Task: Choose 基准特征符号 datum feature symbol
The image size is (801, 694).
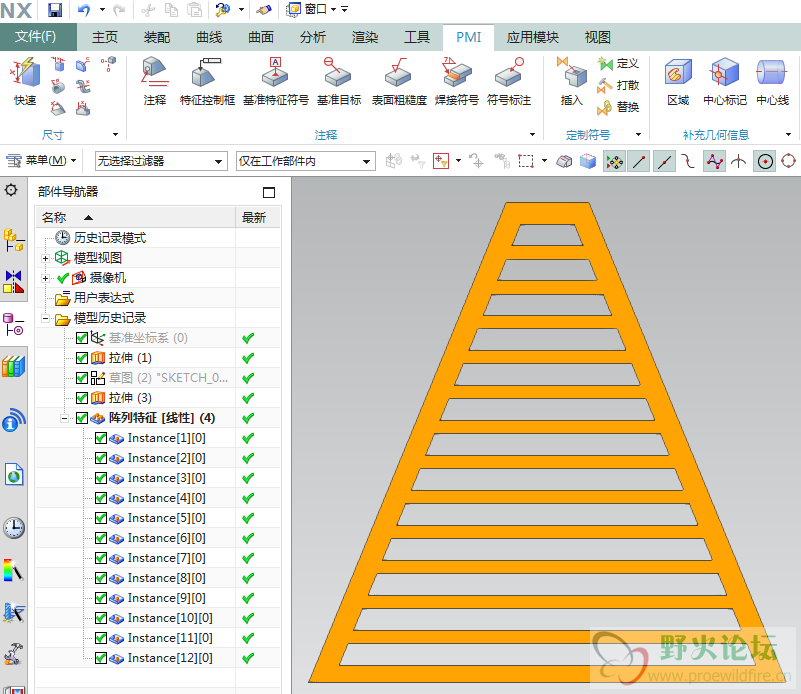Action: pyautogui.click(x=275, y=82)
